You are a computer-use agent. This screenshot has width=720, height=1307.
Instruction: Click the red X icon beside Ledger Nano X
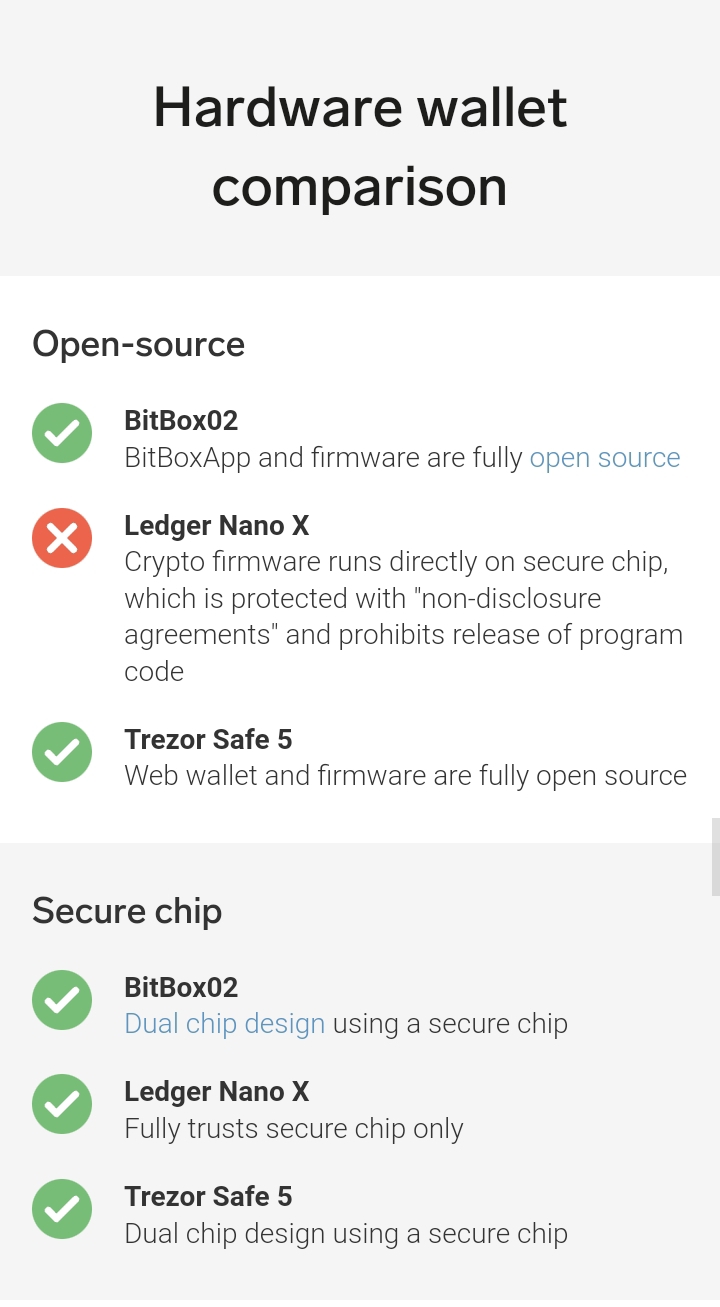(62, 538)
